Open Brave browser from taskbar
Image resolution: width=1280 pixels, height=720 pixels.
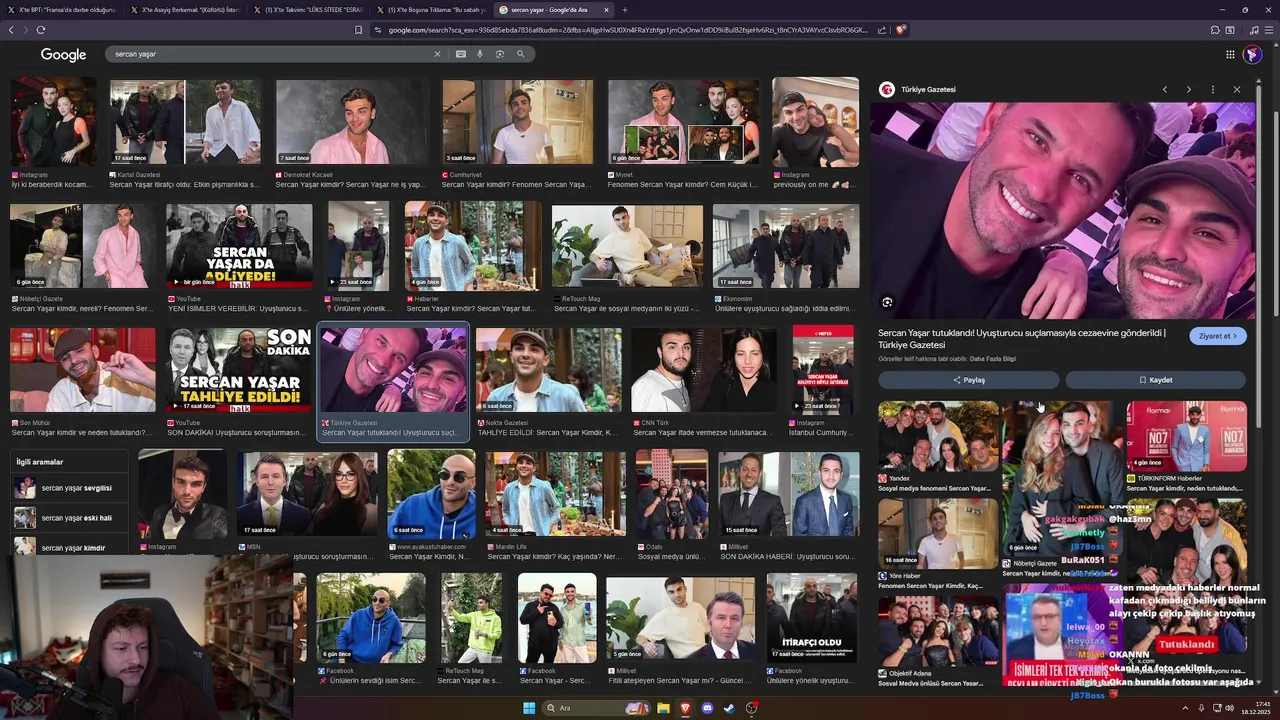click(685, 708)
